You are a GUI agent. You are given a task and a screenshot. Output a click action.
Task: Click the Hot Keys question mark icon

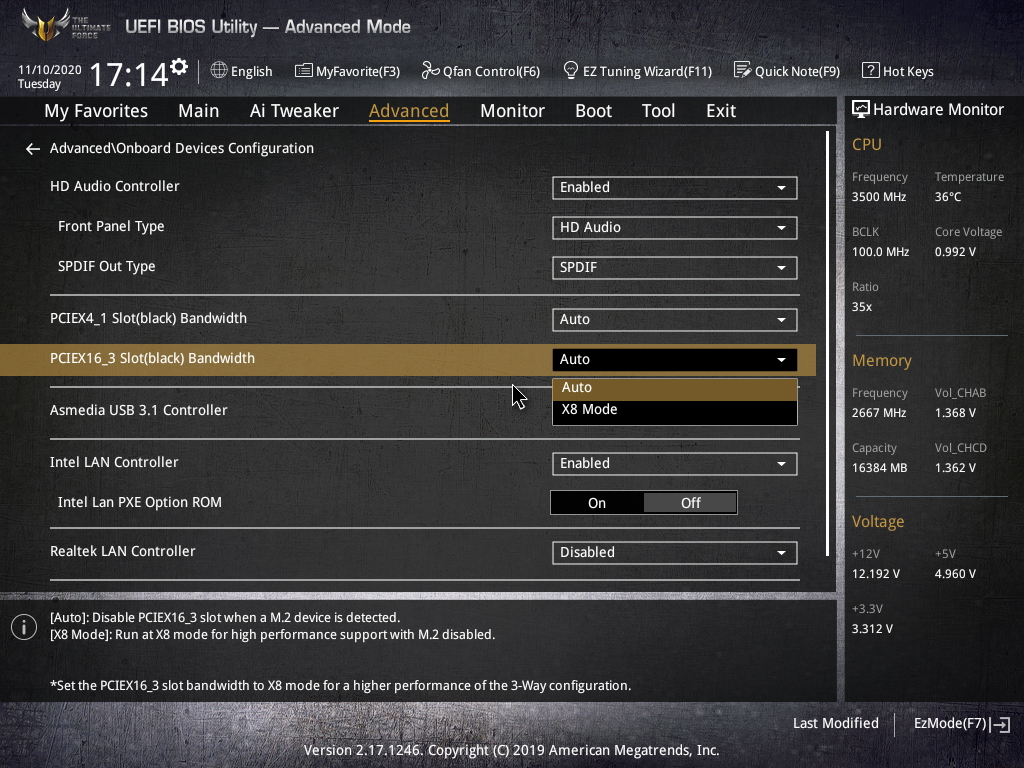click(871, 70)
